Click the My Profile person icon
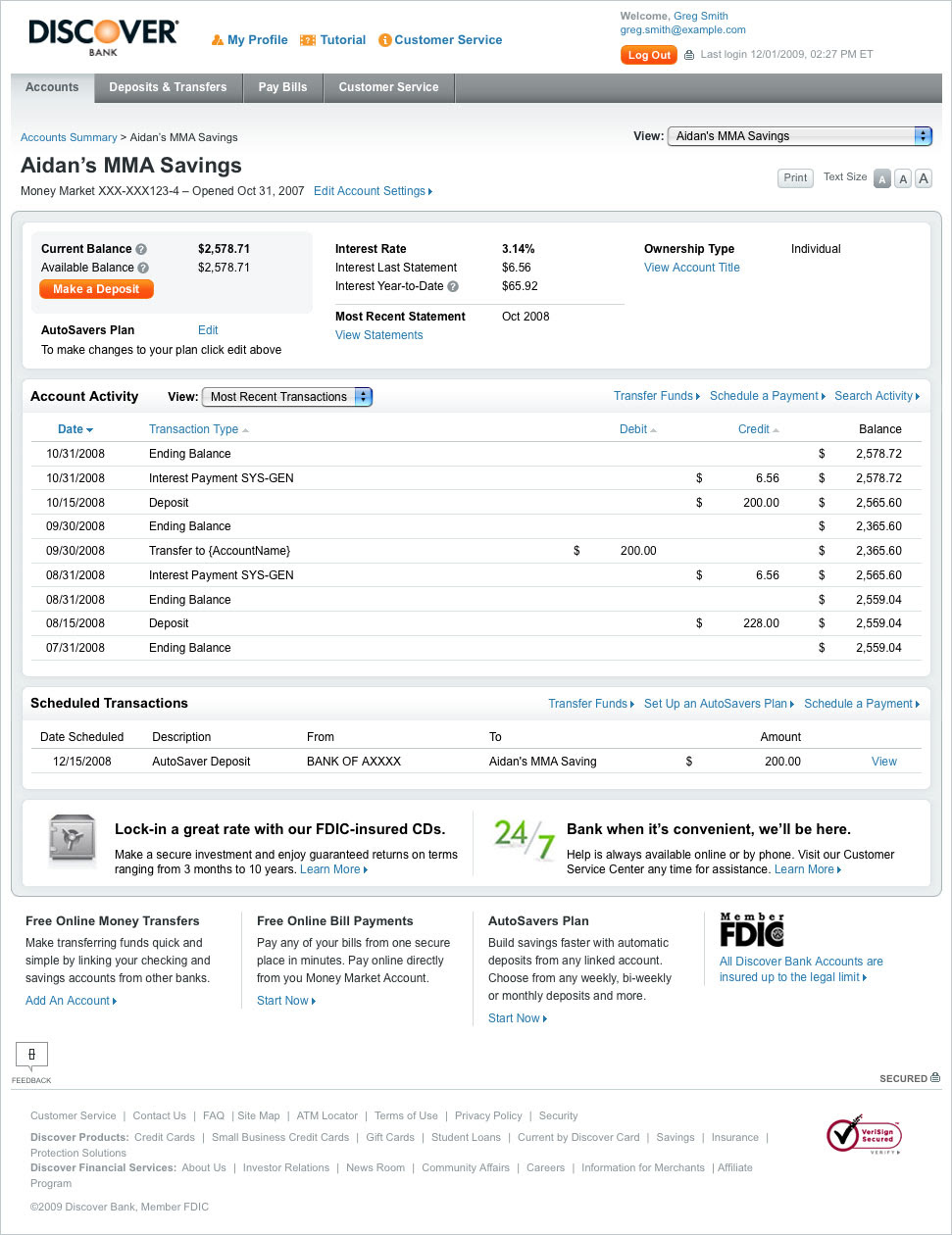The image size is (952, 1235). tap(218, 40)
